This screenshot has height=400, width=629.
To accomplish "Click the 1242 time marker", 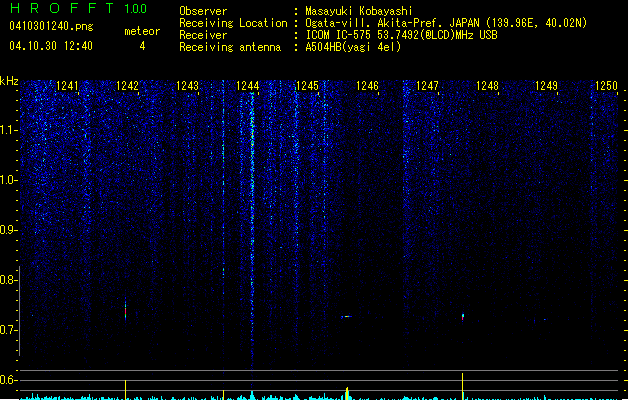I will click(x=127, y=86).
